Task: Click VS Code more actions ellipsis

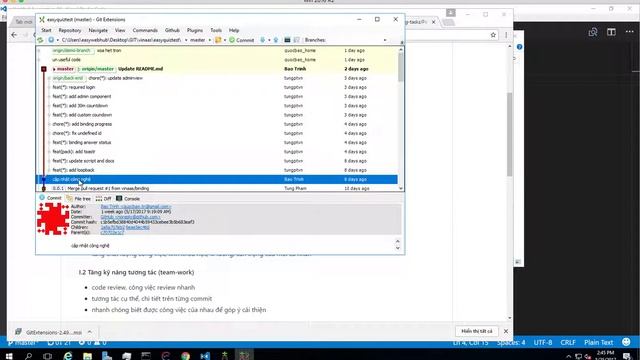Action: coord(630,32)
